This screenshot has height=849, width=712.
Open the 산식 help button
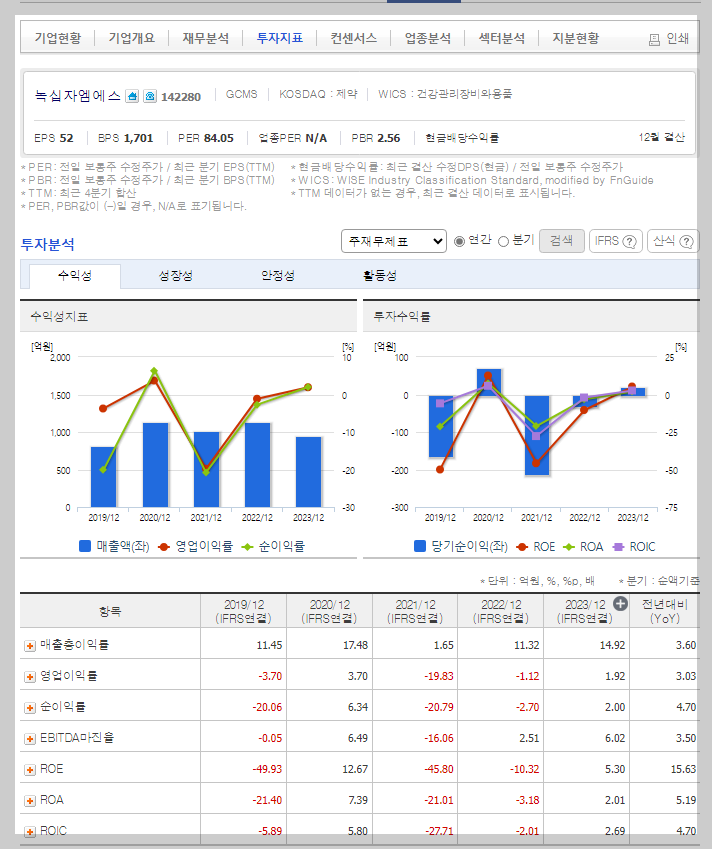(673, 241)
